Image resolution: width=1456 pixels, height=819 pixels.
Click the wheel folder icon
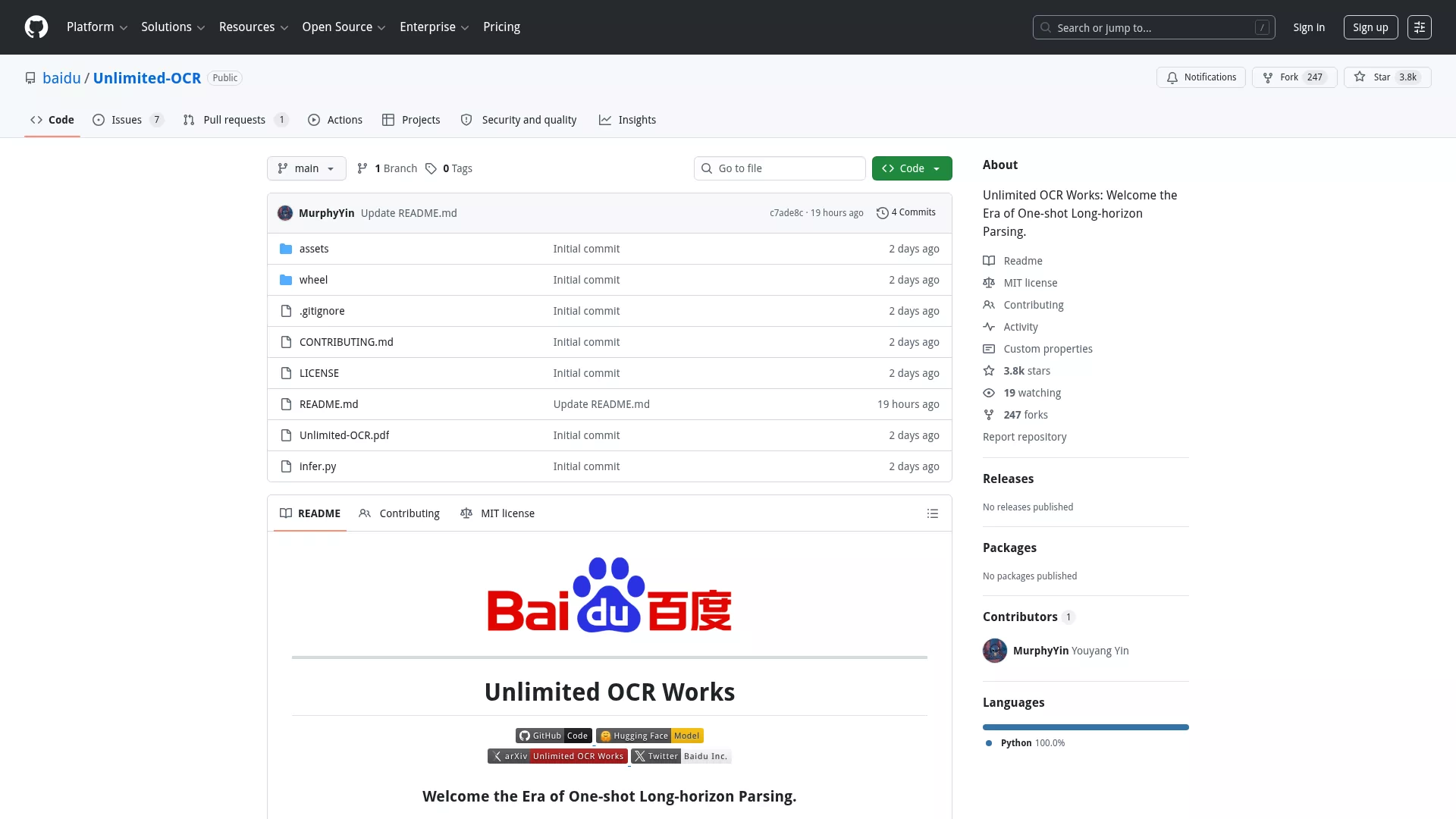tap(286, 280)
